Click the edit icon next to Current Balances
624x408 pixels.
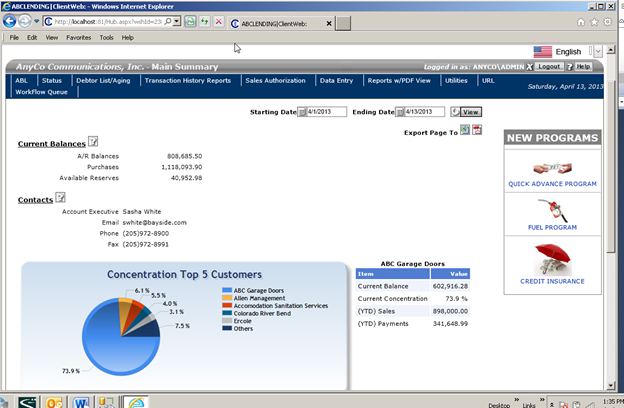click(93, 141)
